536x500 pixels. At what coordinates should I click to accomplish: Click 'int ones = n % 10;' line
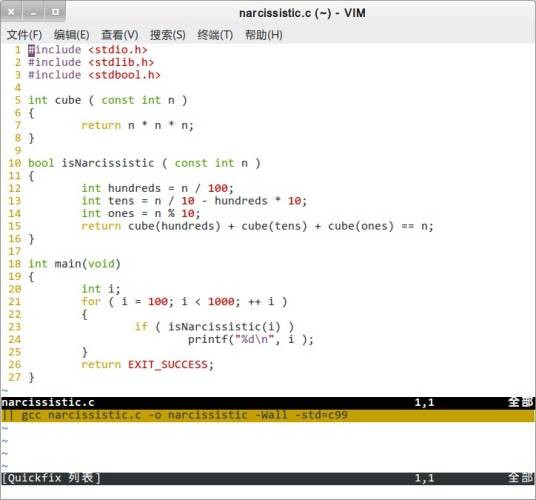click(x=141, y=214)
